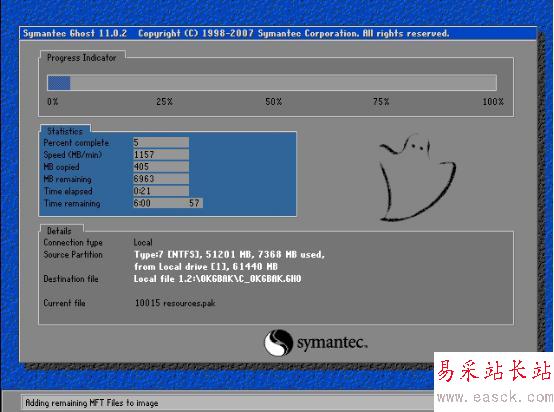Click the copyright notice in the title bar
Image resolution: width=554 pixels, height=412 pixels.
click(294, 34)
